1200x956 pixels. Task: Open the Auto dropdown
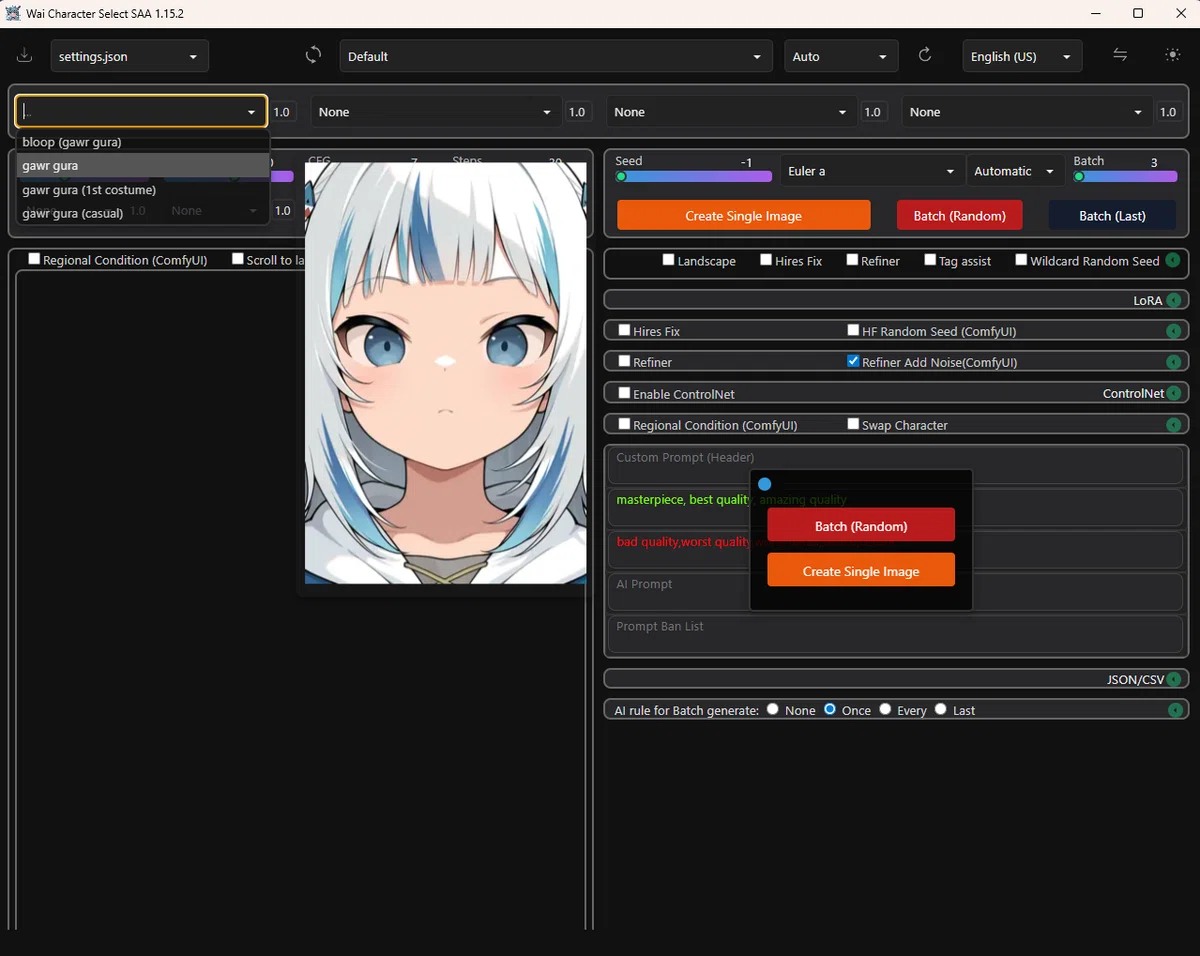coord(841,56)
